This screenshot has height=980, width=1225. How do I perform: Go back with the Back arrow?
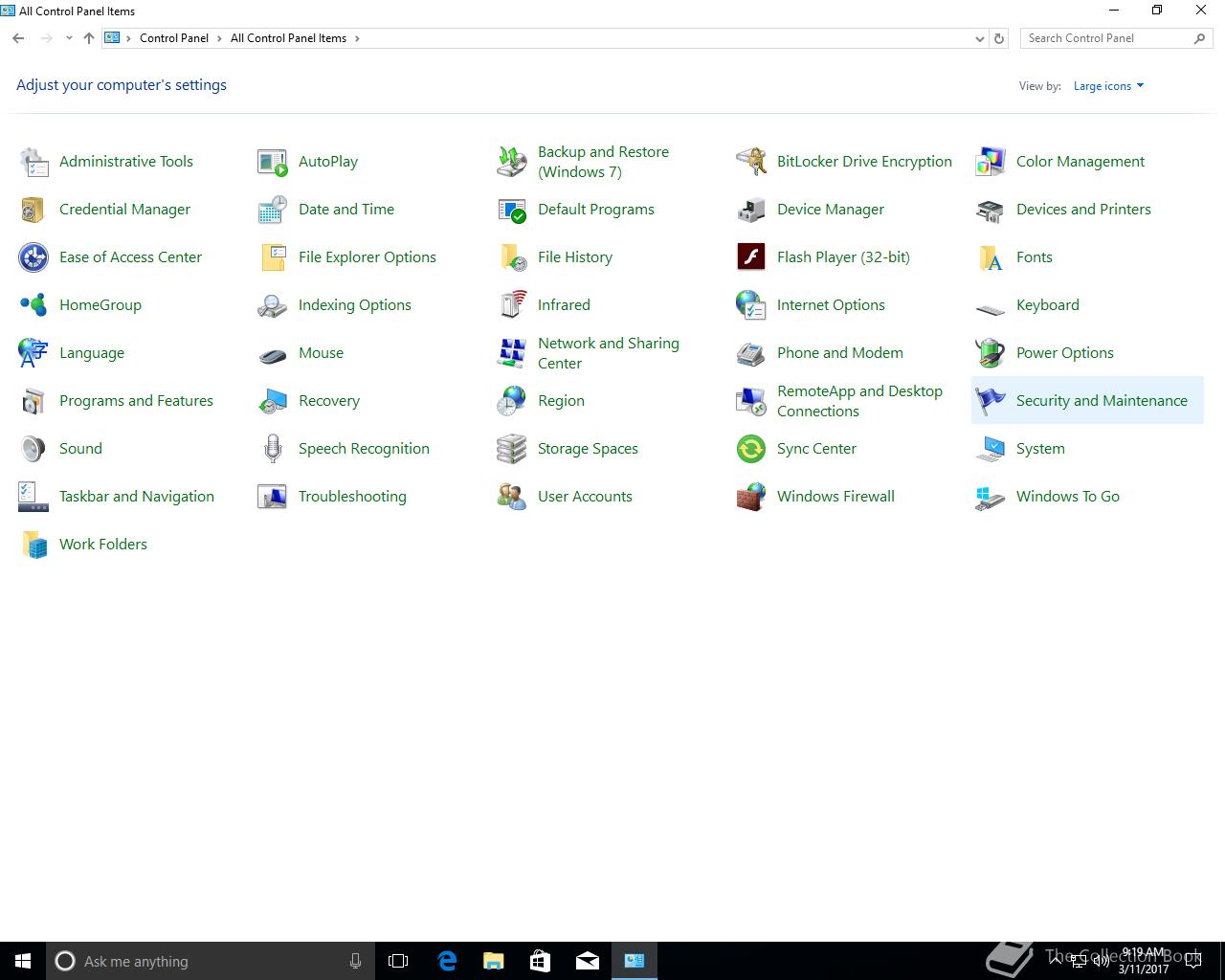[18, 38]
